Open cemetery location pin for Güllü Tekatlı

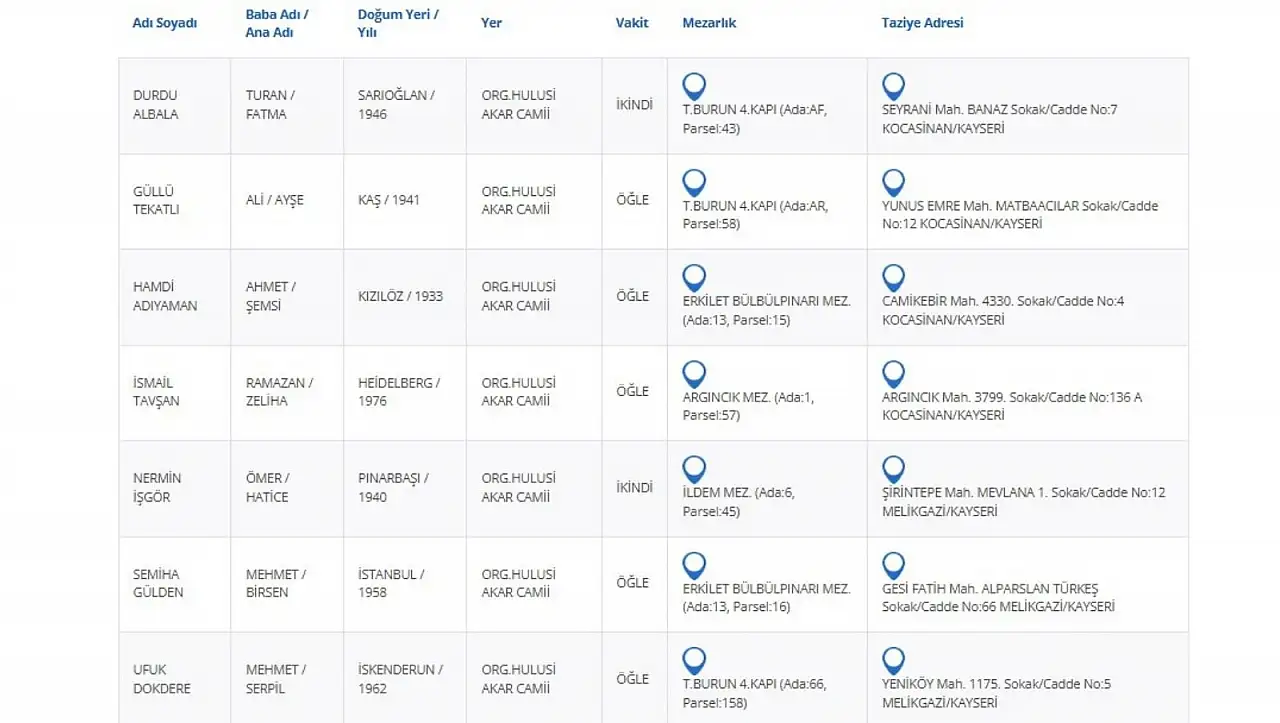694,182
